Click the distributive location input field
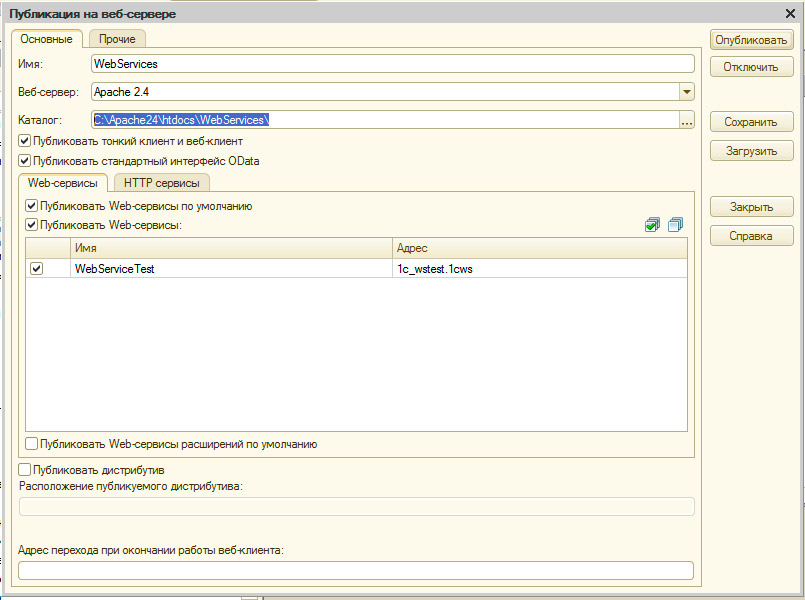The height and width of the screenshot is (600, 805). (356, 507)
